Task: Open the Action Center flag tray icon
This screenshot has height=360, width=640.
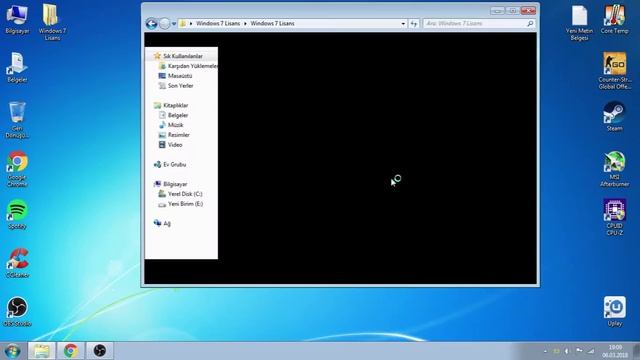Action: 579,351
